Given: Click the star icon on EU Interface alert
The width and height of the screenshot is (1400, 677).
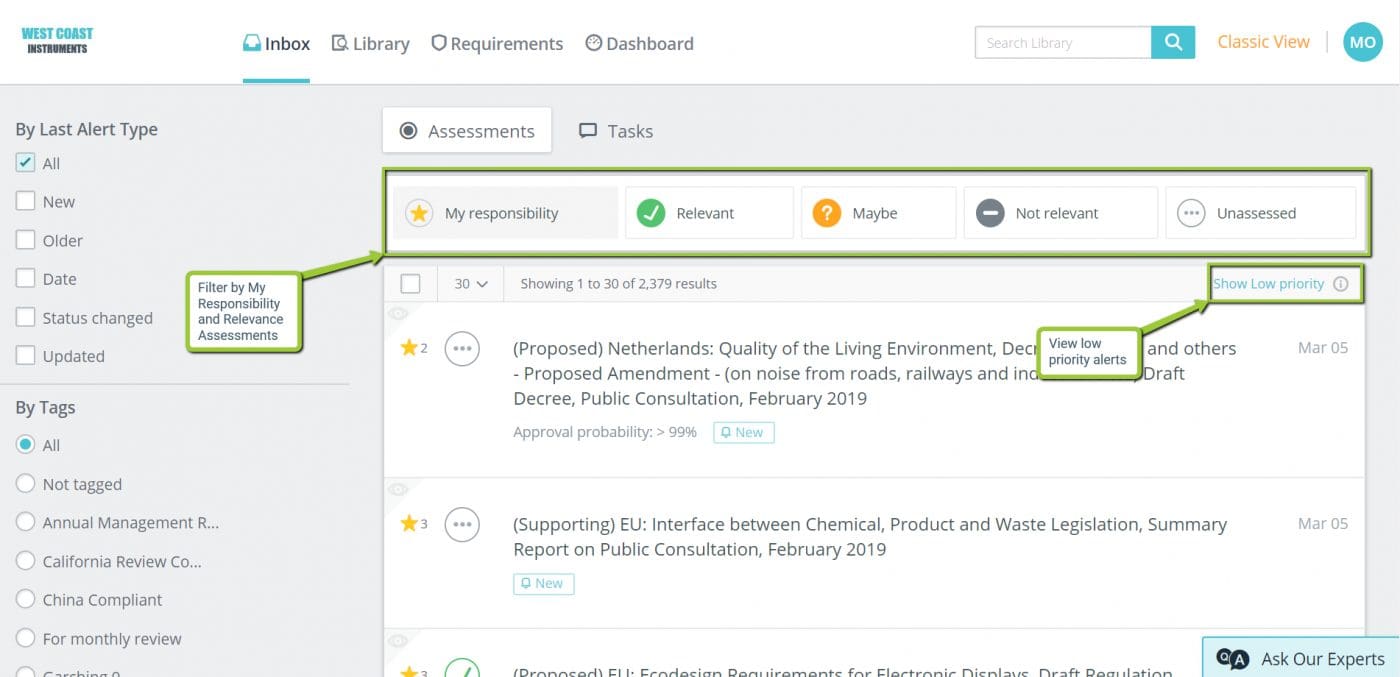Looking at the screenshot, I should (x=408, y=524).
